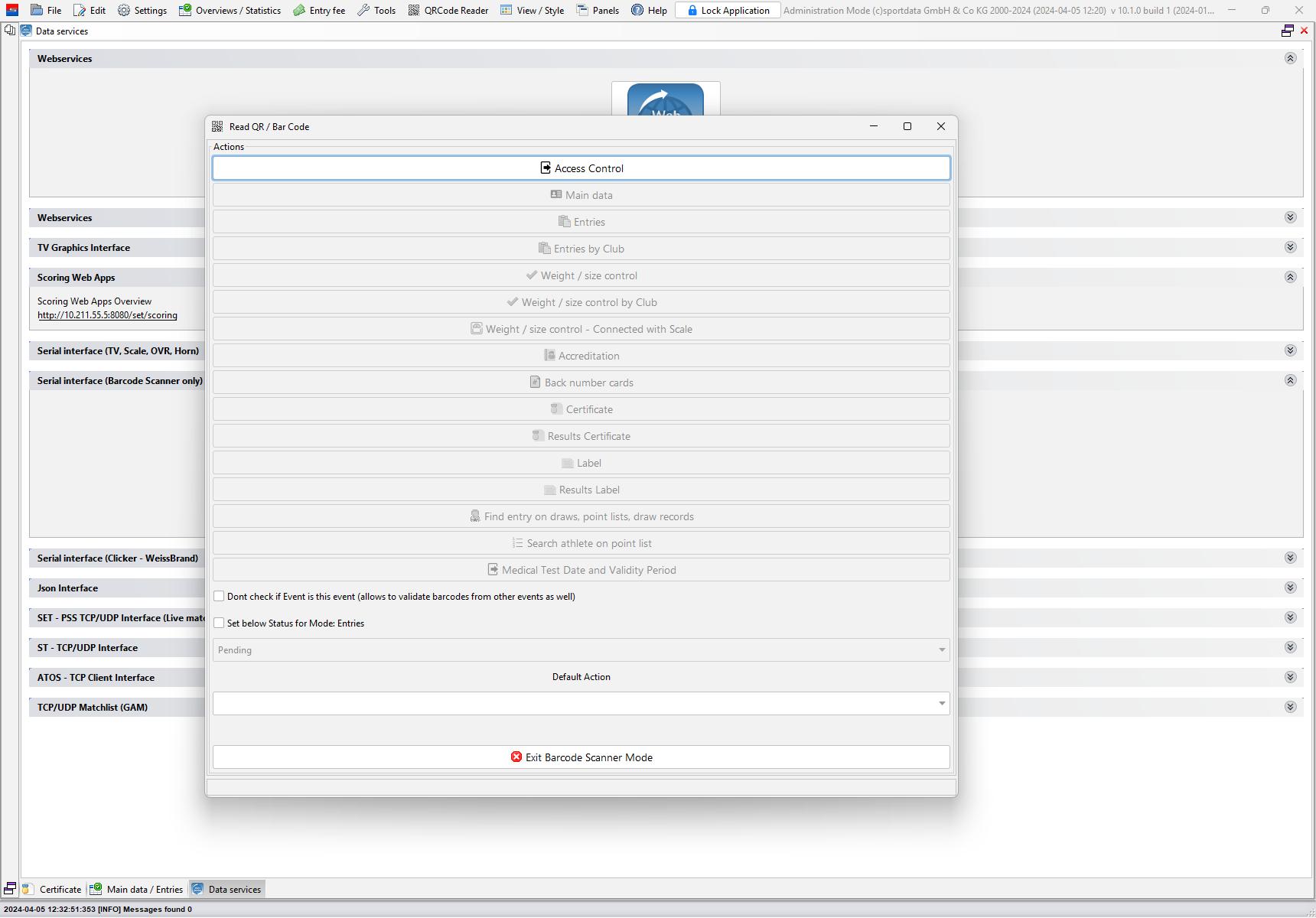Click the Medical Test Date icon
The image size is (1316, 918).
pyautogui.click(x=493, y=569)
